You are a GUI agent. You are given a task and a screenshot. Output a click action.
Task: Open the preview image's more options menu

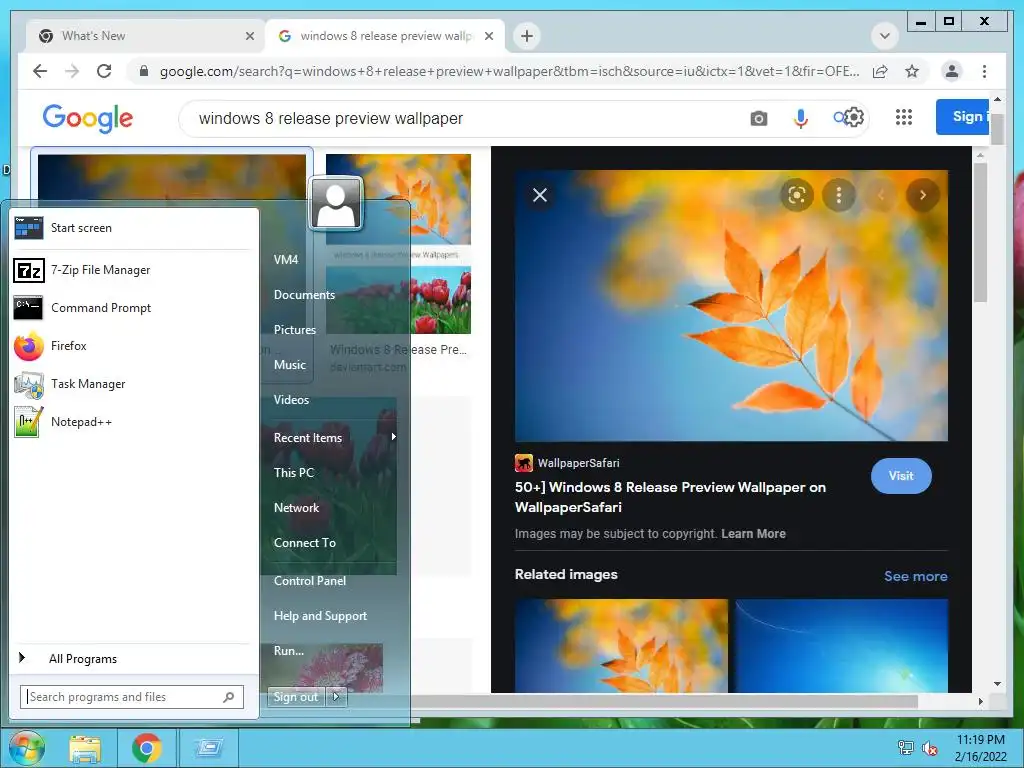pyautogui.click(x=839, y=195)
